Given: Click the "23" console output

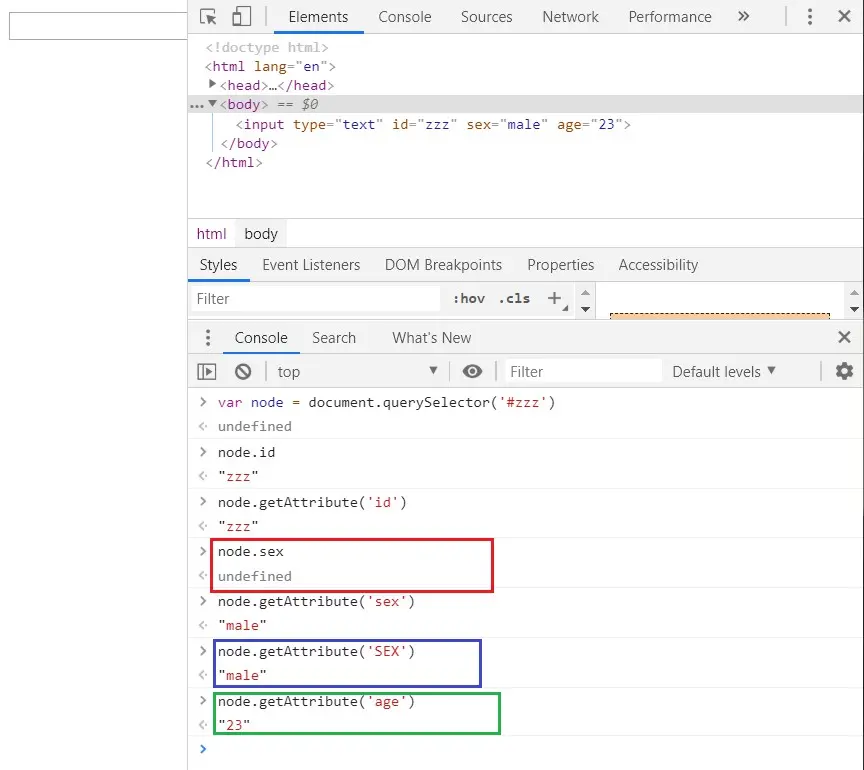Looking at the screenshot, I should click(234, 725).
